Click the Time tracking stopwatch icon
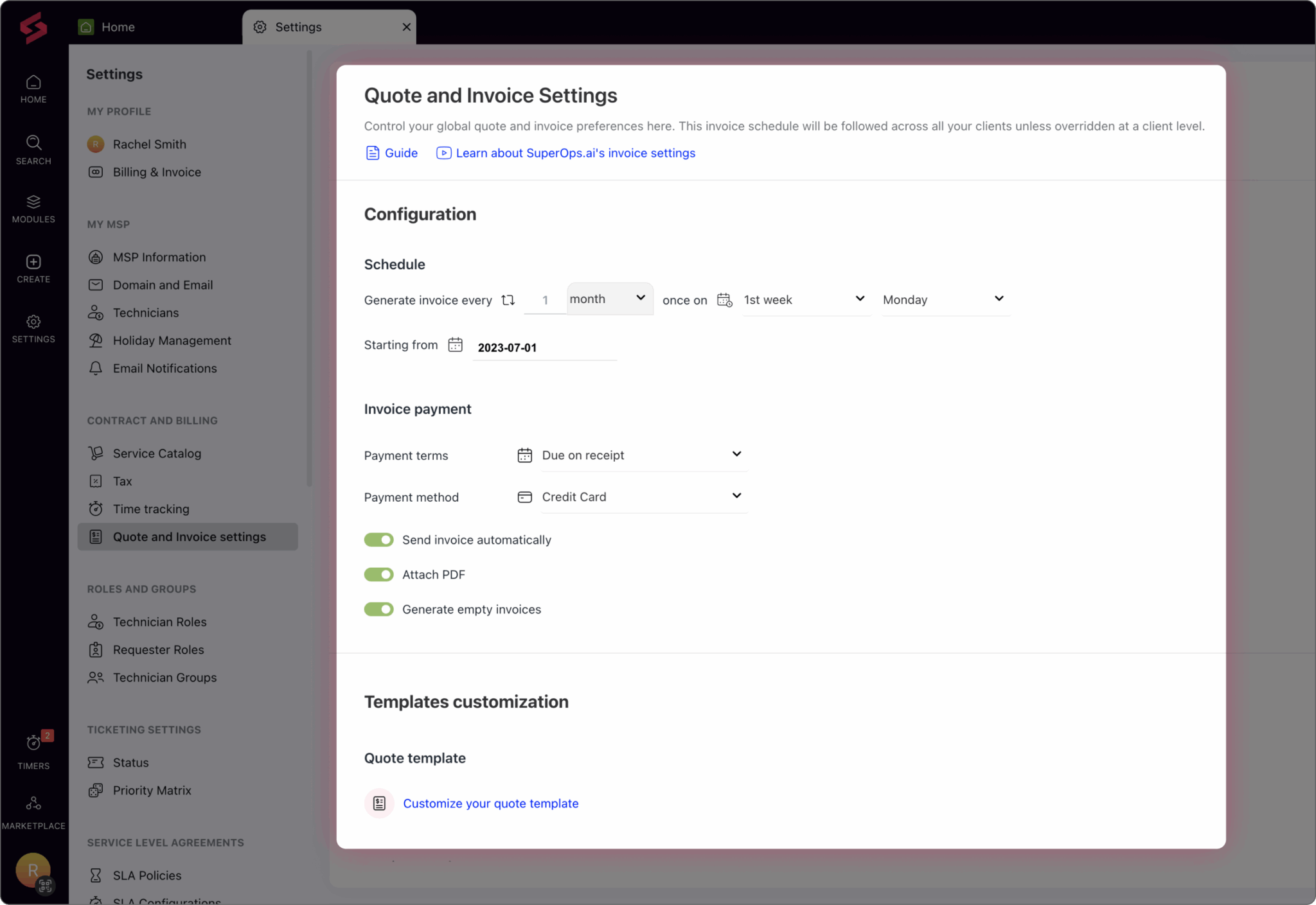Image resolution: width=1316 pixels, height=905 pixels. pyautogui.click(x=96, y=509)
